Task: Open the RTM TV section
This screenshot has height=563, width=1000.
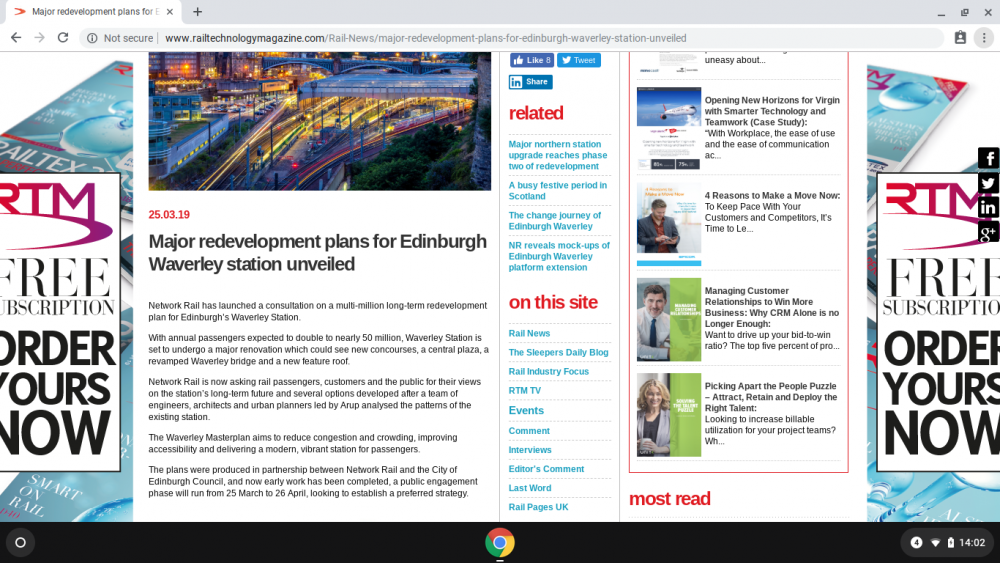Action: [524, 390]
